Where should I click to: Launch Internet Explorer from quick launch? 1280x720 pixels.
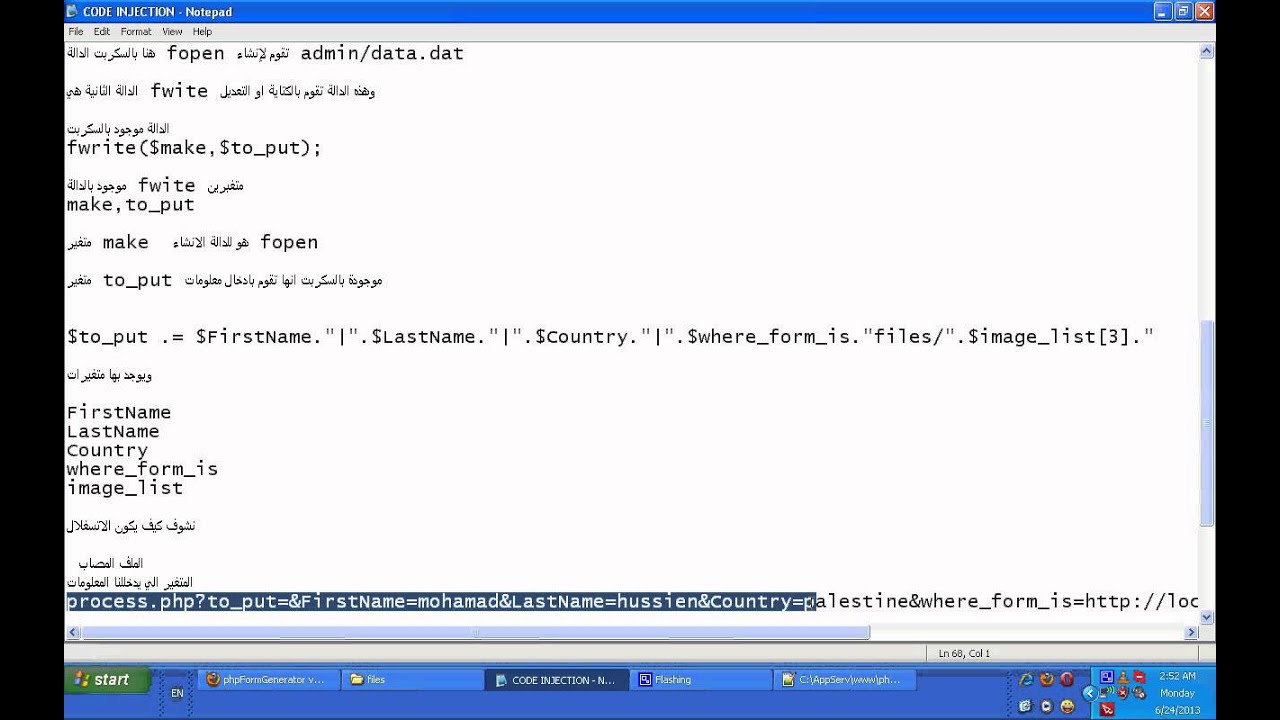(1026, 679)
